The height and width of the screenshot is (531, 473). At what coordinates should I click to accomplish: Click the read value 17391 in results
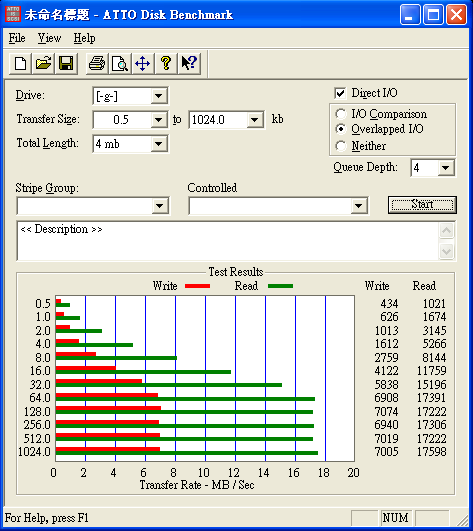point(432,398)
